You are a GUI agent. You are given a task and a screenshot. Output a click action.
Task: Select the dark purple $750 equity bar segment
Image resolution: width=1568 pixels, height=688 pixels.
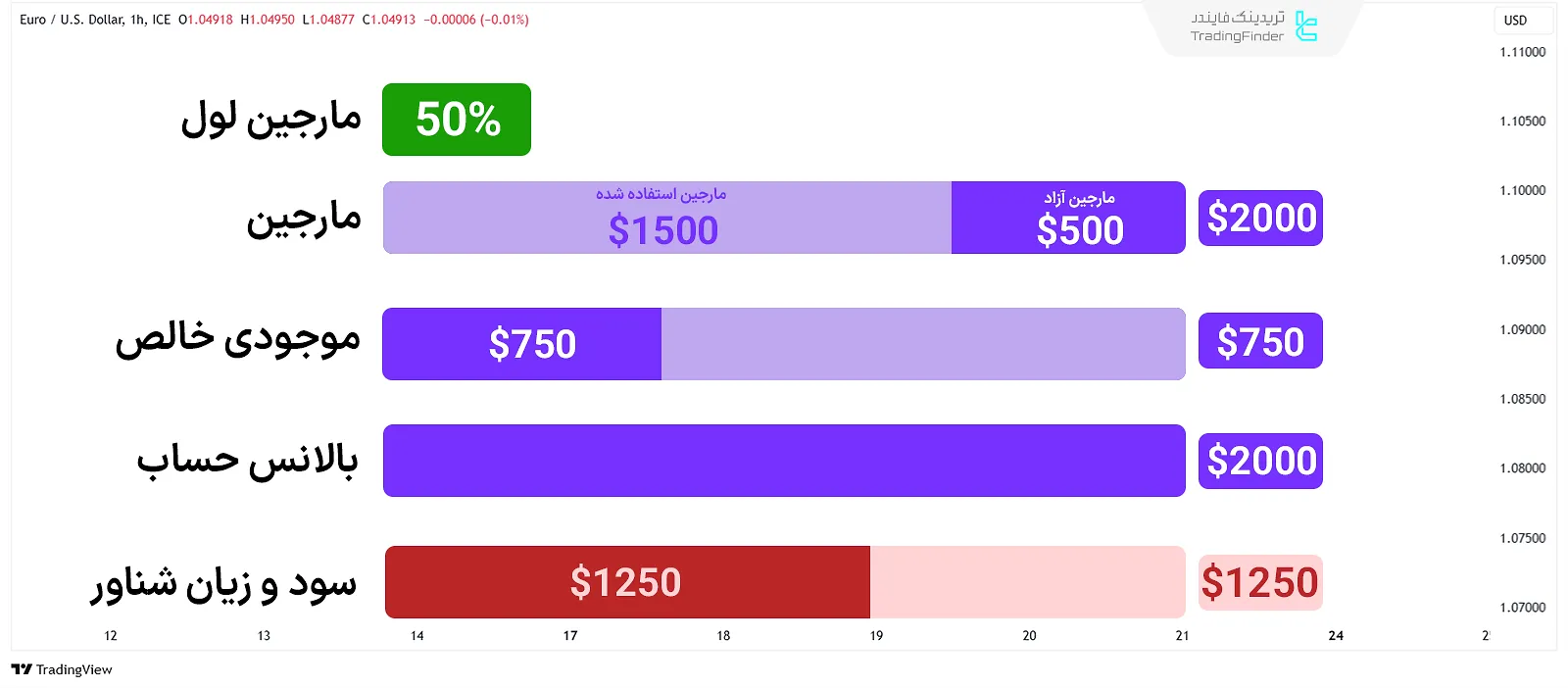pyautogui.click(x=522, y=344)
